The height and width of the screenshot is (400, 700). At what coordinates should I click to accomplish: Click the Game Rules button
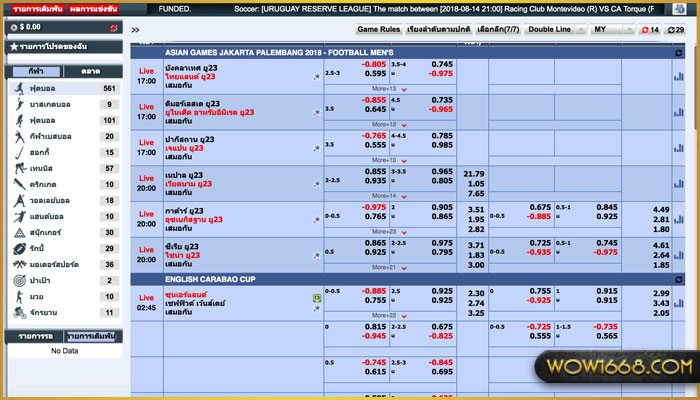point(379,30)
